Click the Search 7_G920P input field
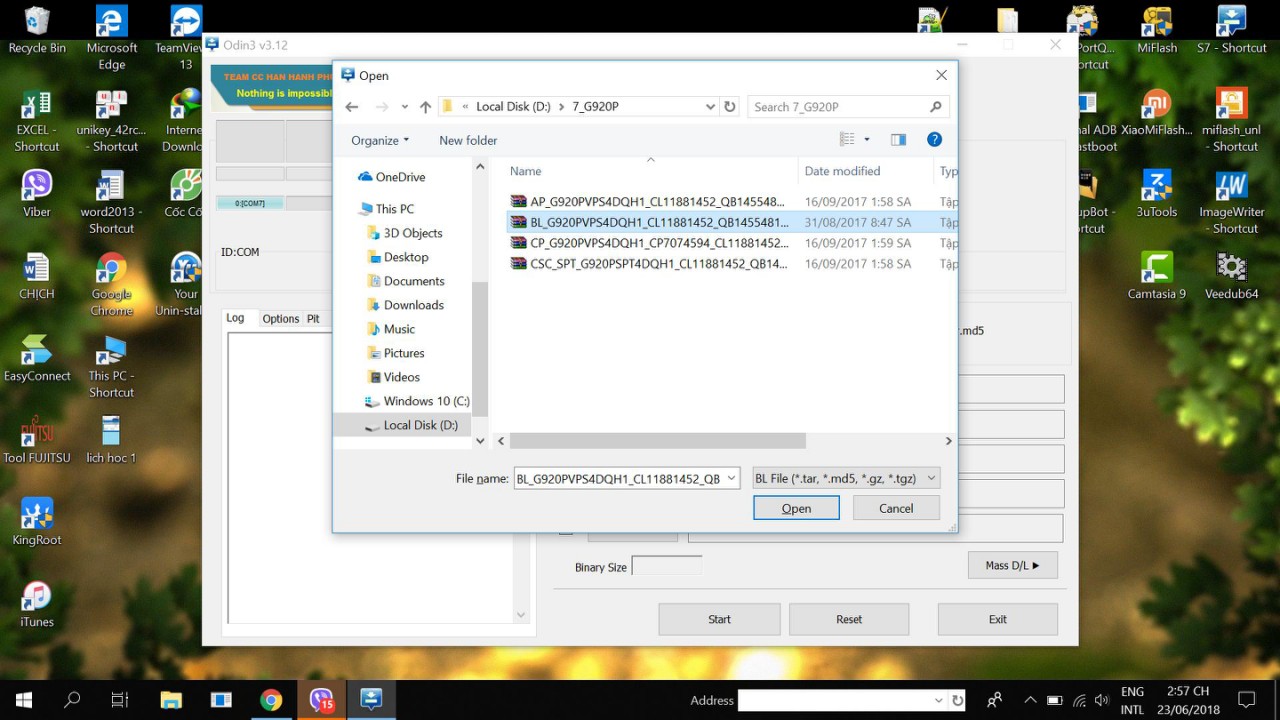1280x720 pixels. [x=838, y=107]
